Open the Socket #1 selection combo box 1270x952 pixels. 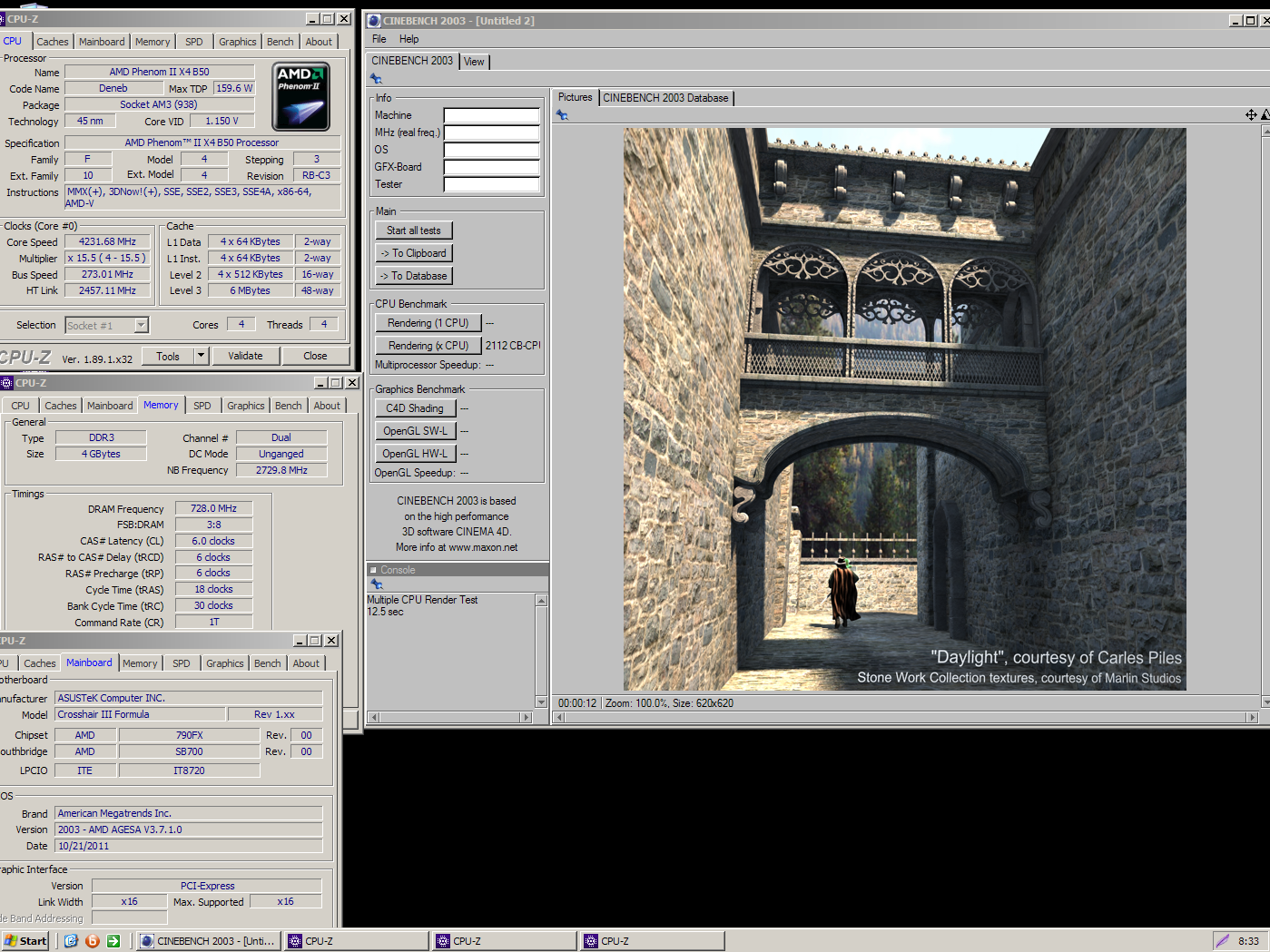106,325
